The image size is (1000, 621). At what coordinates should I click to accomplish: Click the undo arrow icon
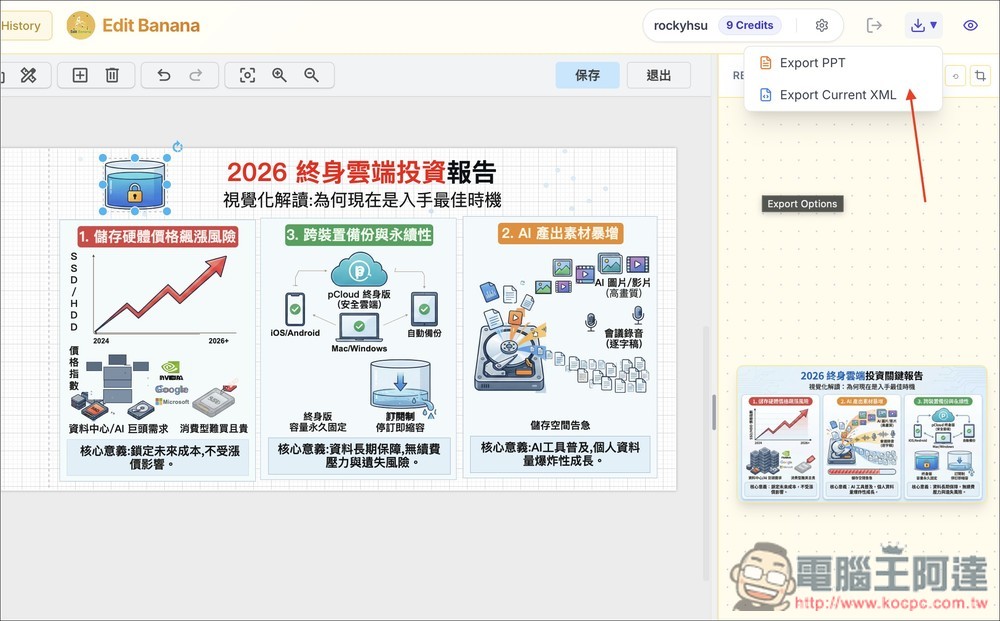click(x=166, y=75)
